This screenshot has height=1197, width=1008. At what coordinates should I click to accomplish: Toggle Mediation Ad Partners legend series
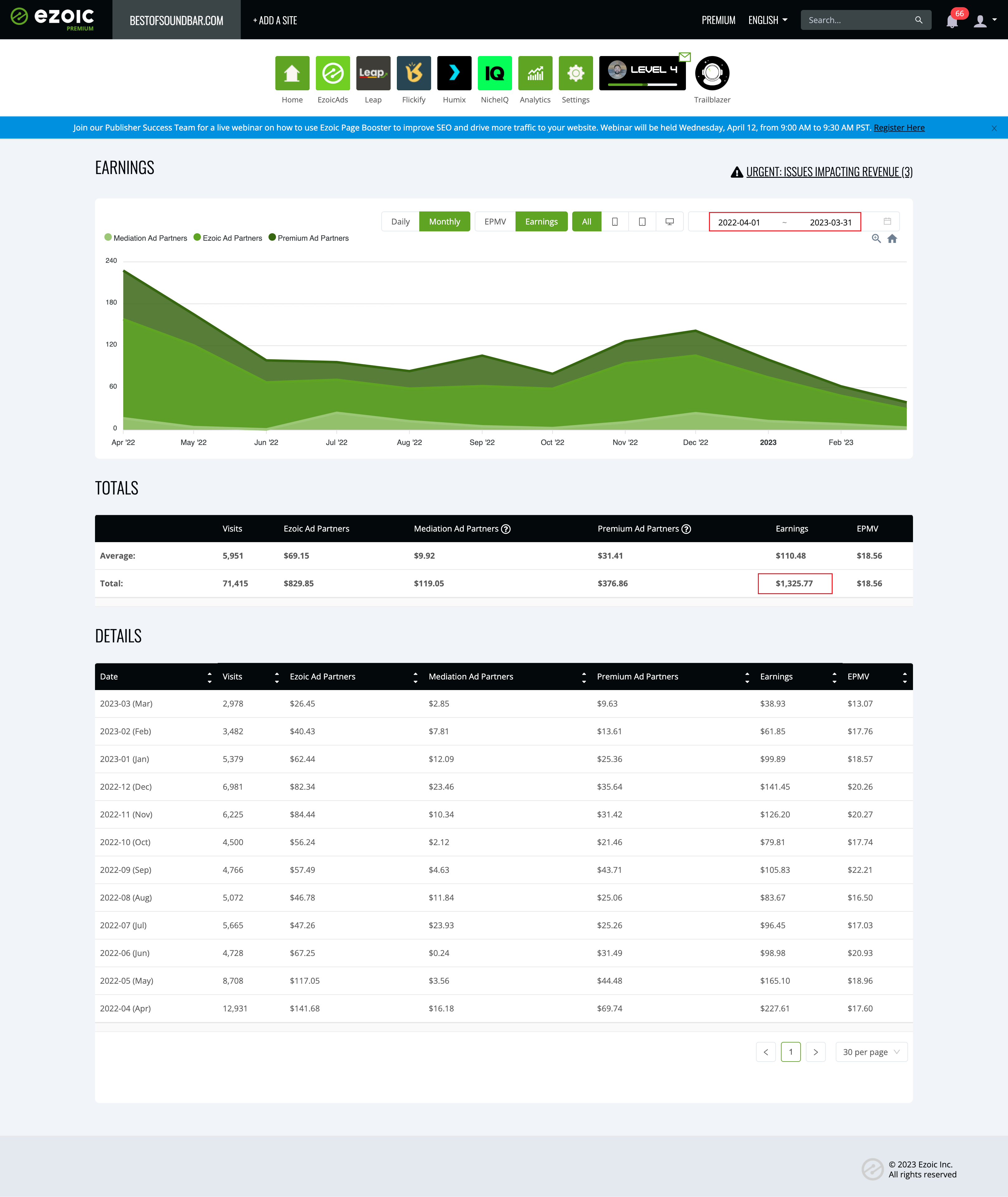(x=146, y=238)
